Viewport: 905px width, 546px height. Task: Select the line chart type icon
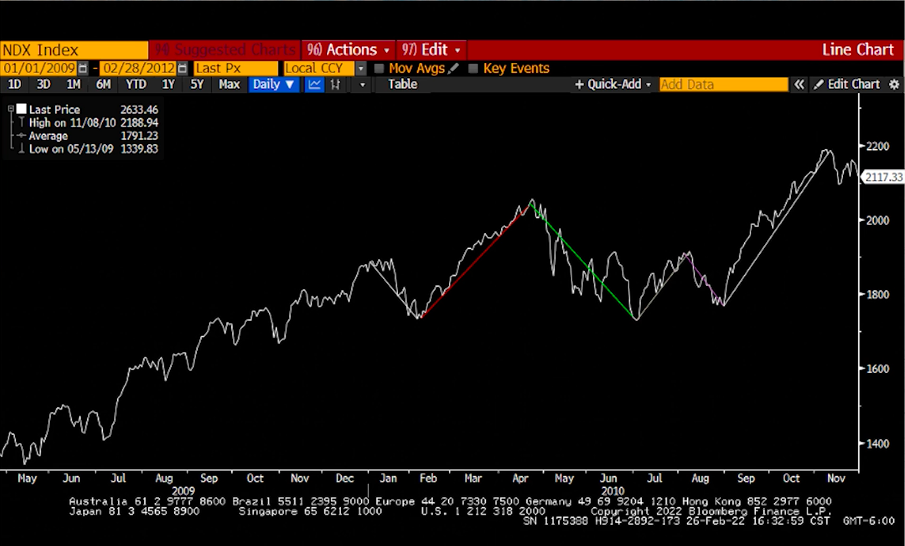[315, 85]
